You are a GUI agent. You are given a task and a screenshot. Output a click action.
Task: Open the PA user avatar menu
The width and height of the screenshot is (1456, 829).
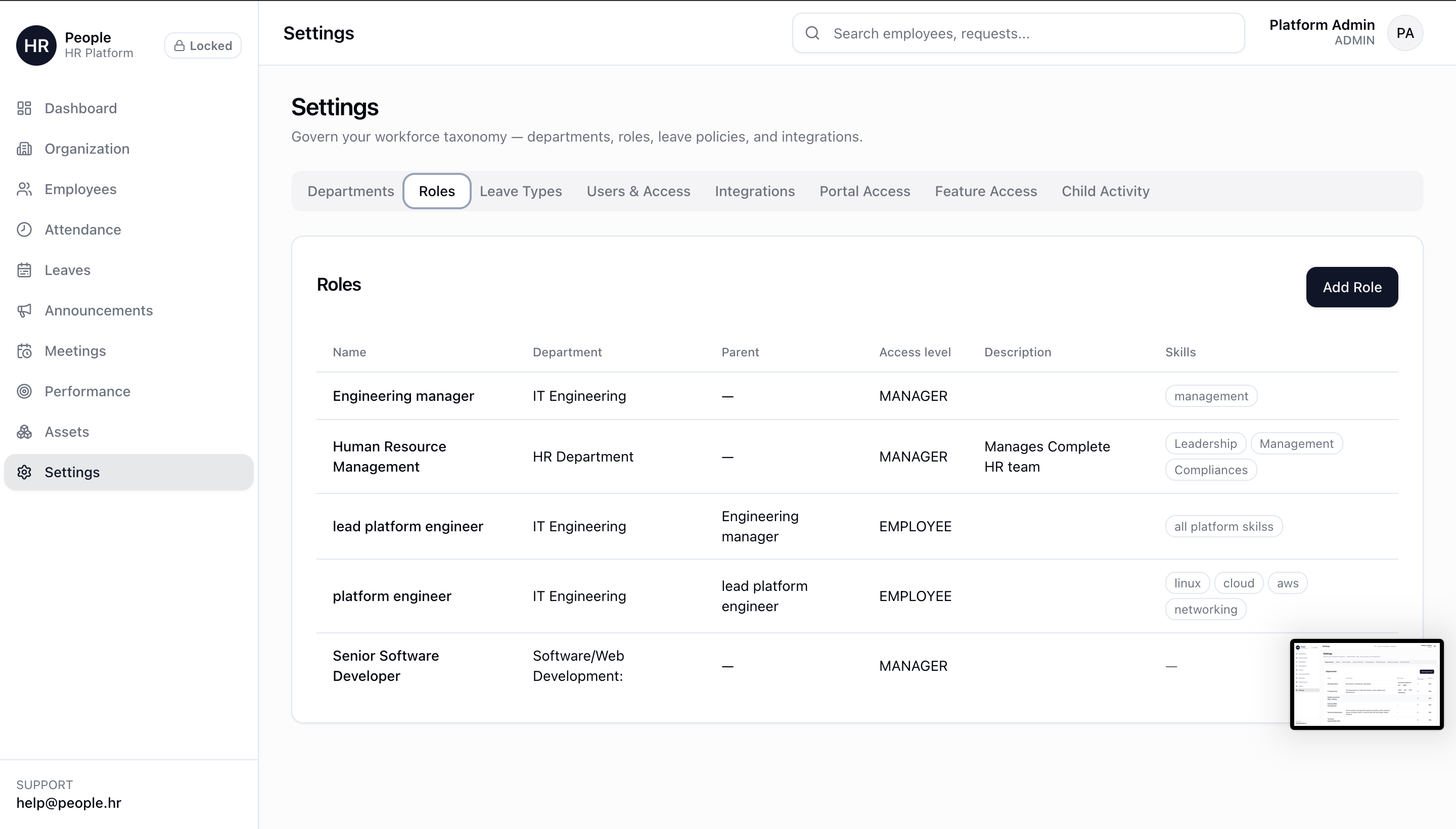[1405, 33]
